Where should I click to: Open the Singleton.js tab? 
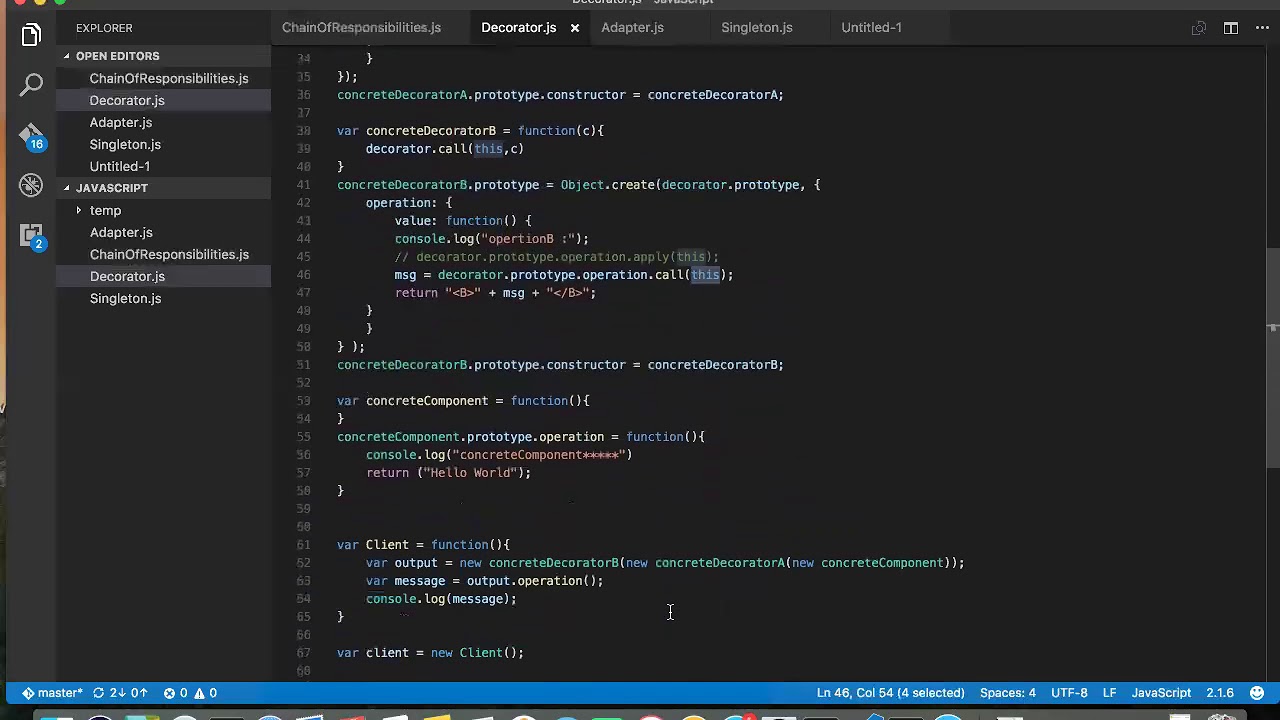click(x=756, y=28)
